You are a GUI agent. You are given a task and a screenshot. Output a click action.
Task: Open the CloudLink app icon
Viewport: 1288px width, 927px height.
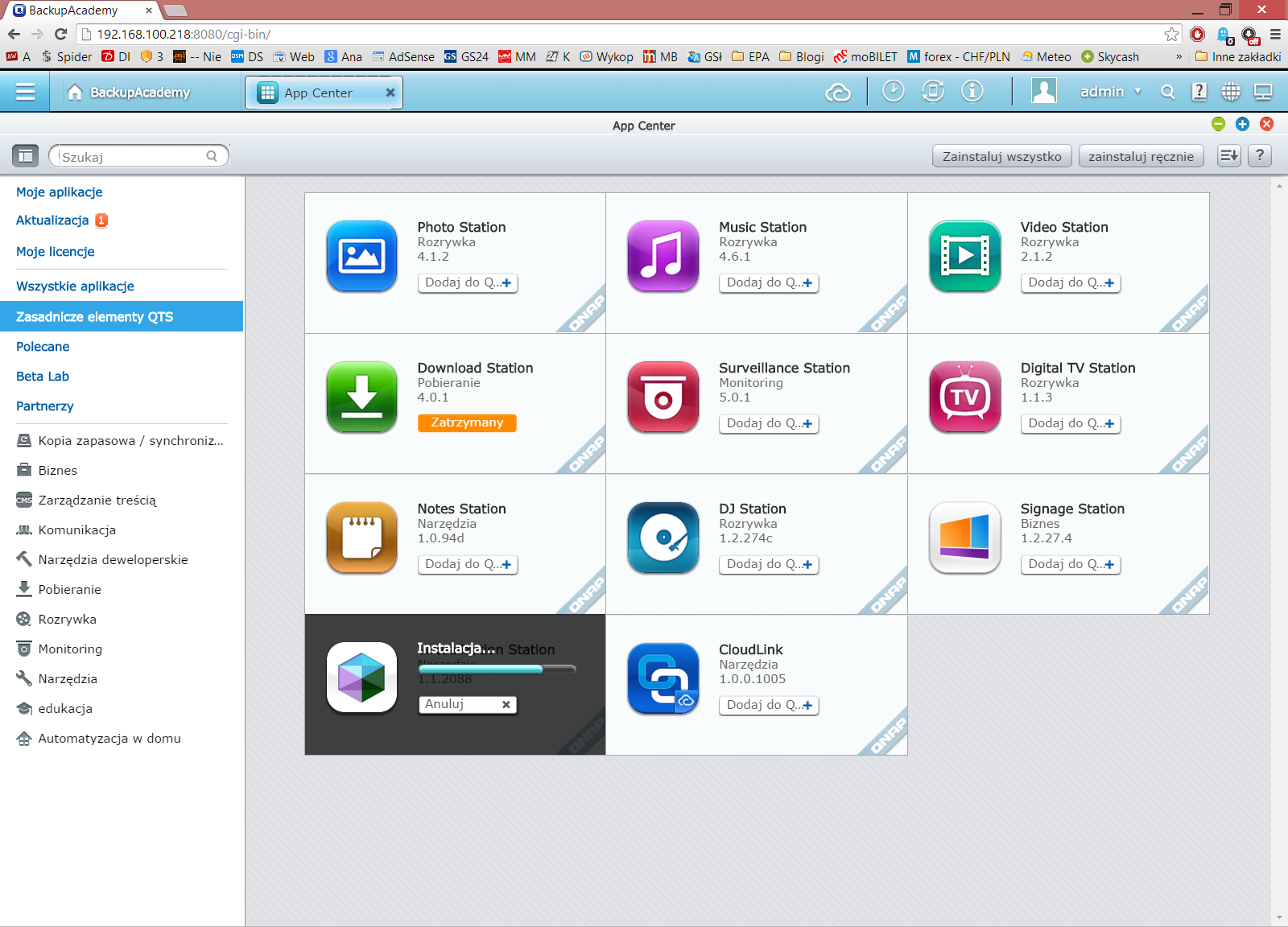(663, 678)
